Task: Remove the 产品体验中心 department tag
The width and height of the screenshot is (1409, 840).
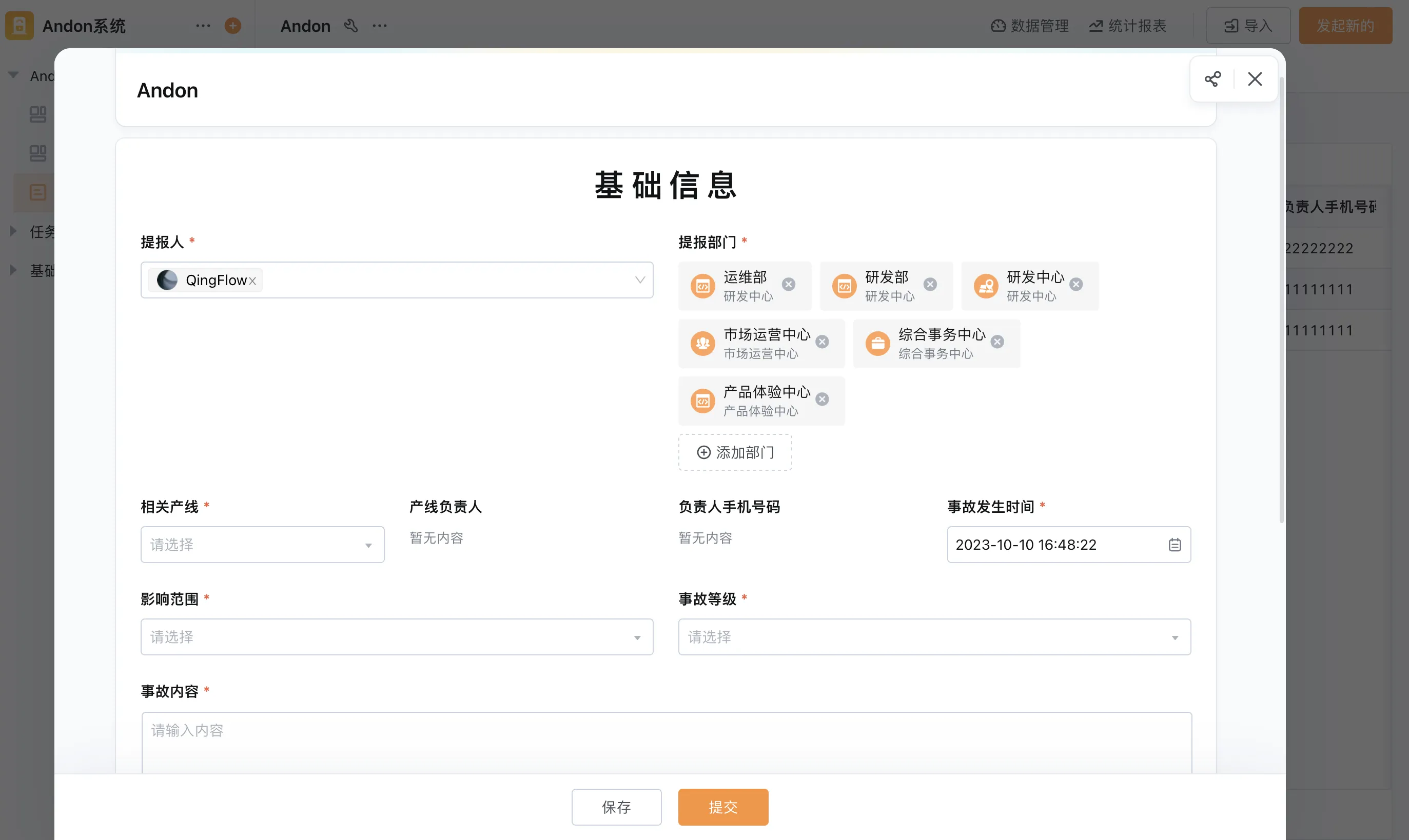Action: tap(823, 399)
